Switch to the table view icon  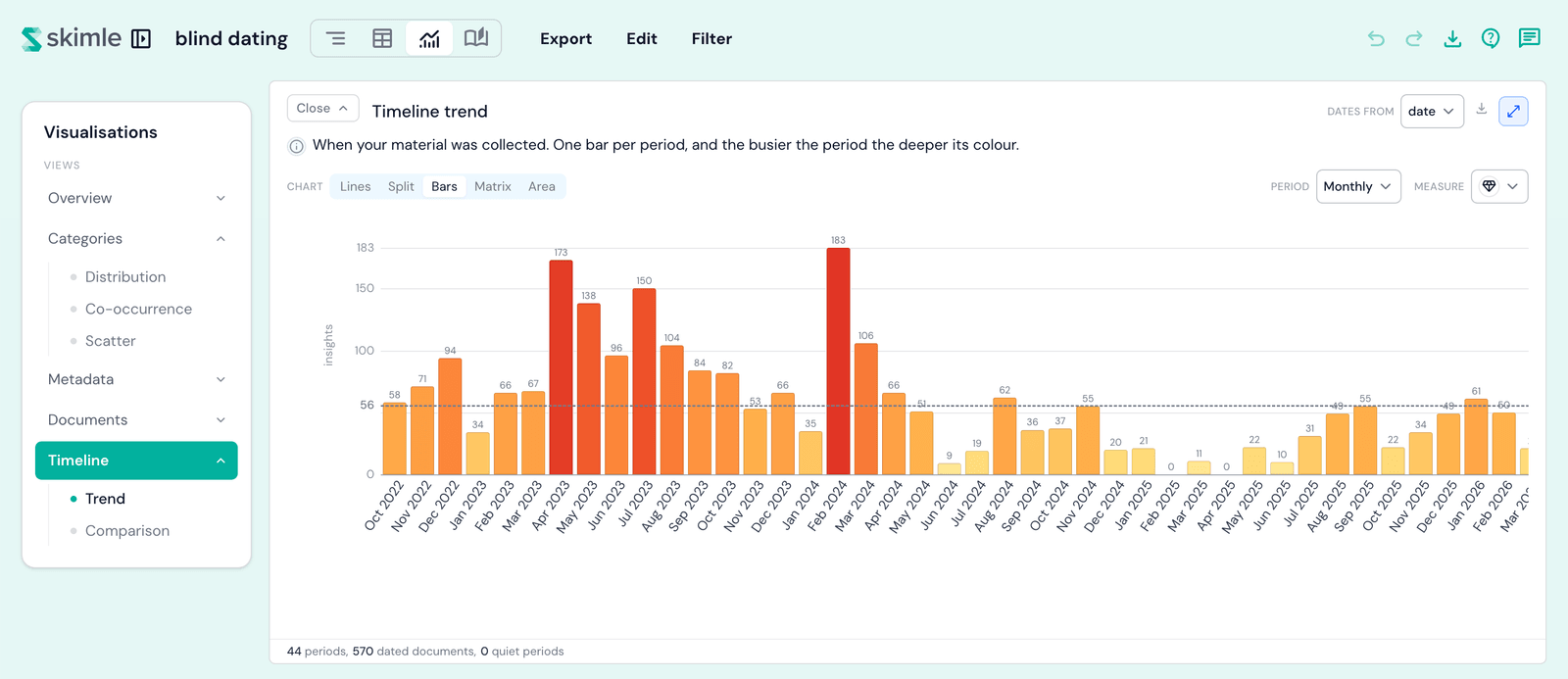(x=382, y=38)
